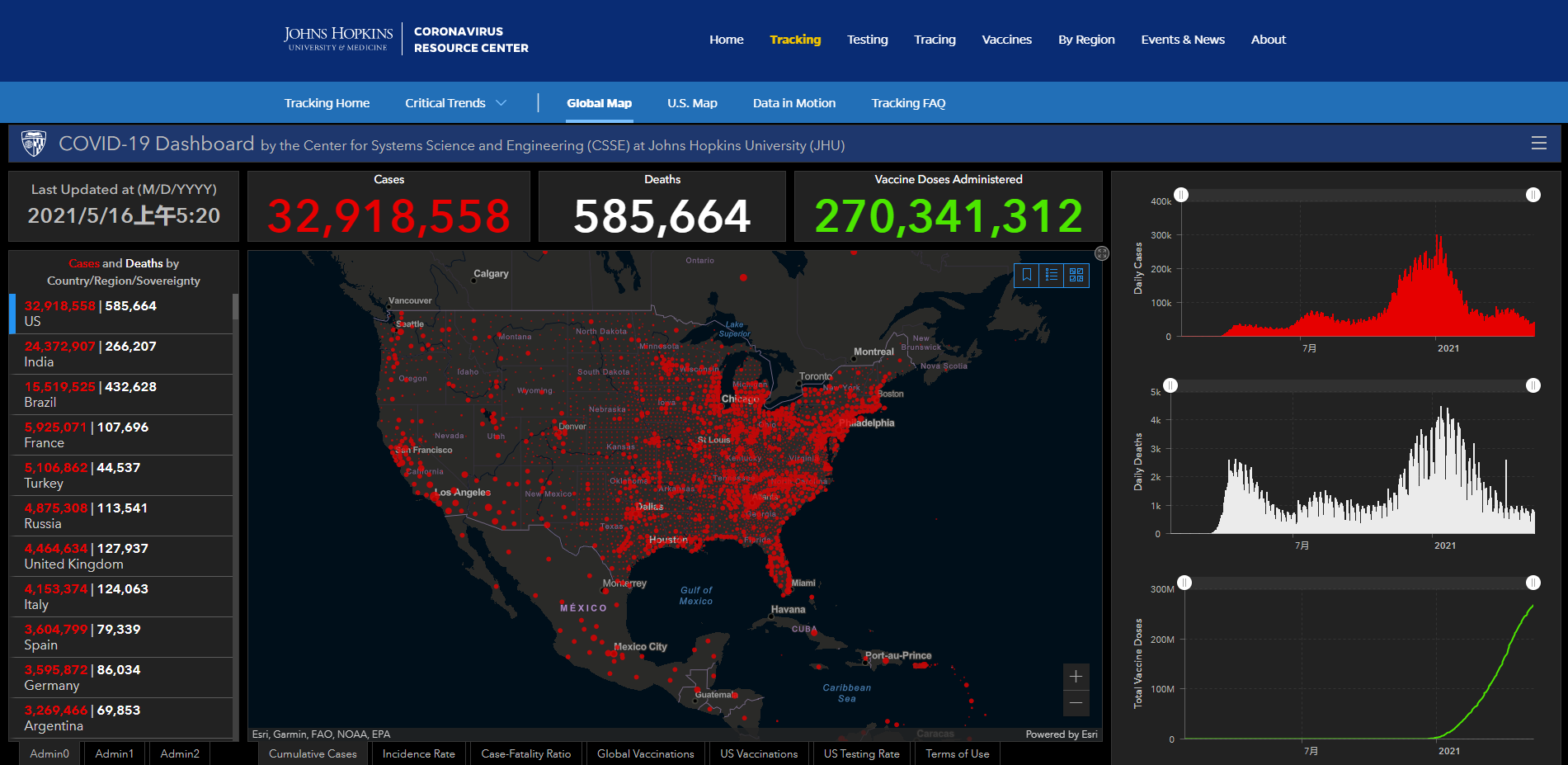Click the Vaccine Doses Administered number
This screenshot has width=1568, height=765.
pos(949,216)
